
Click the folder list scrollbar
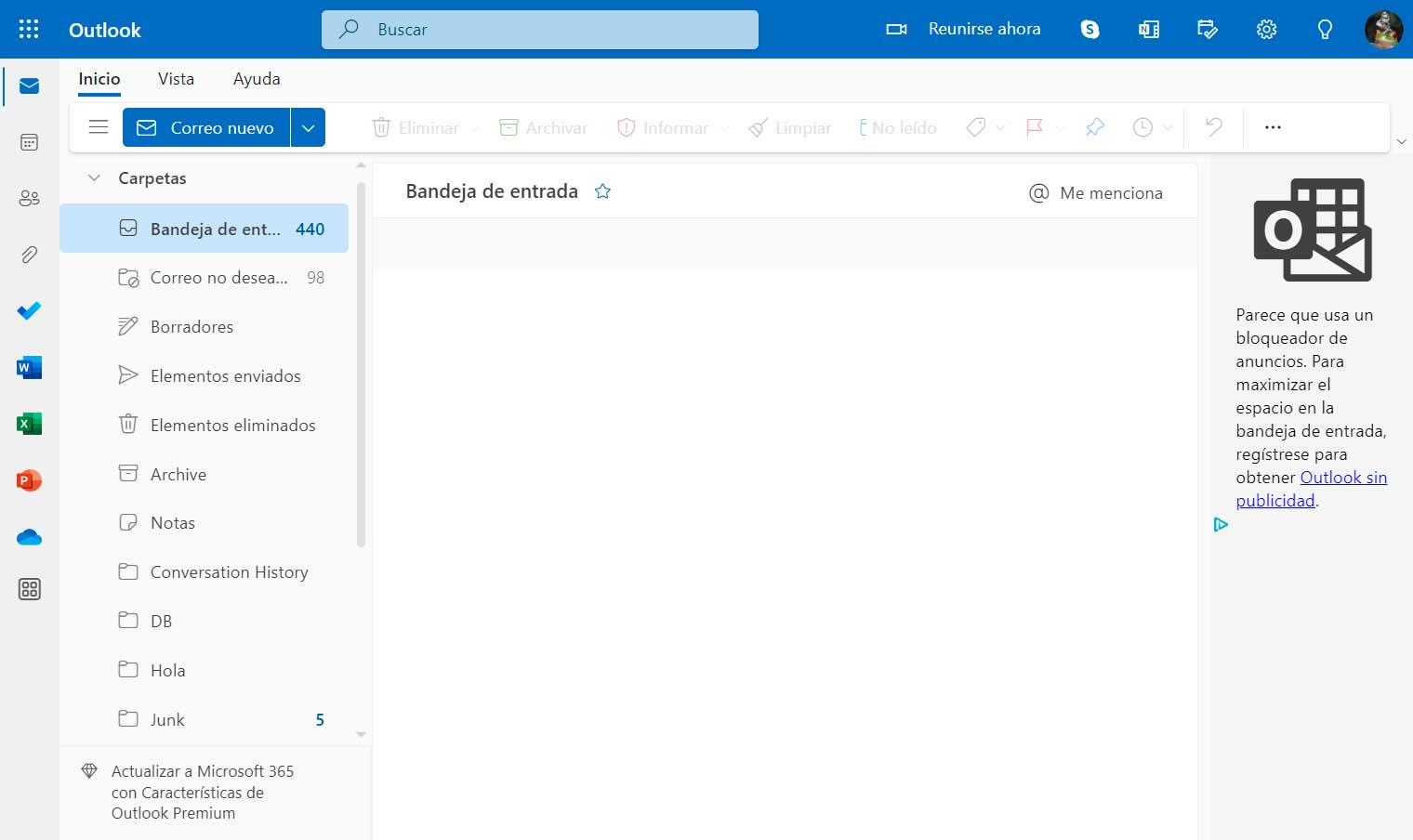coord(362,364)
